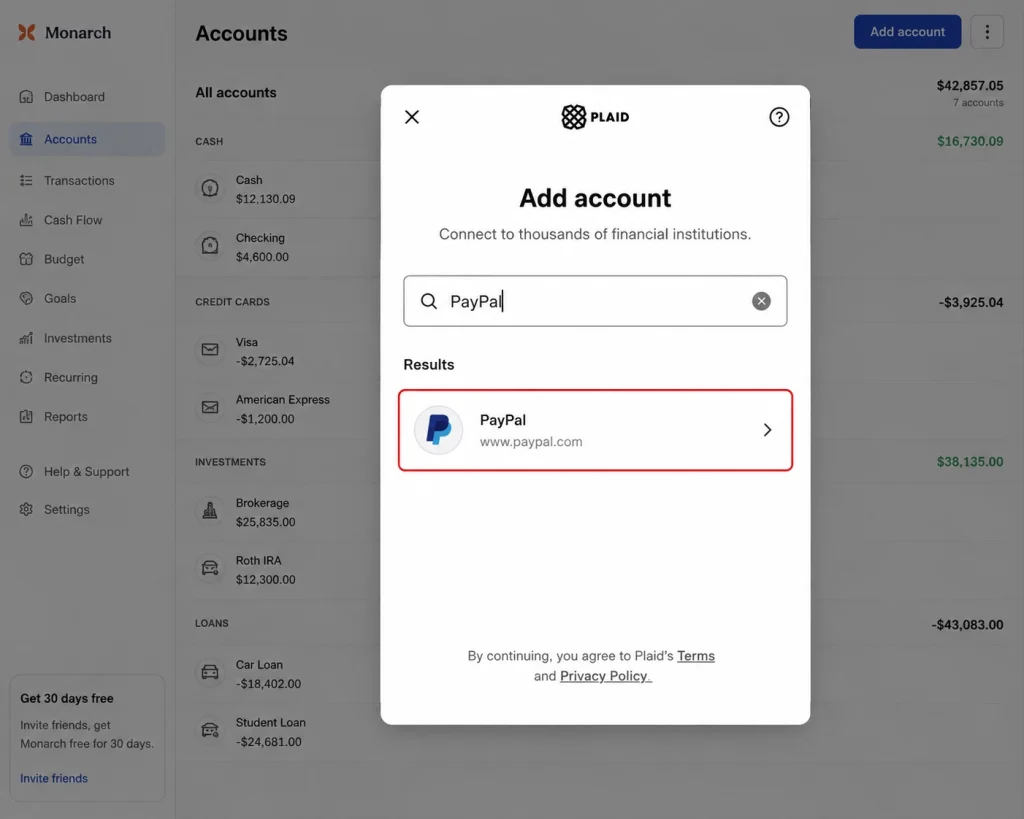
Task: Close the Plaid Add account dialog
Action: pos(411,117)
